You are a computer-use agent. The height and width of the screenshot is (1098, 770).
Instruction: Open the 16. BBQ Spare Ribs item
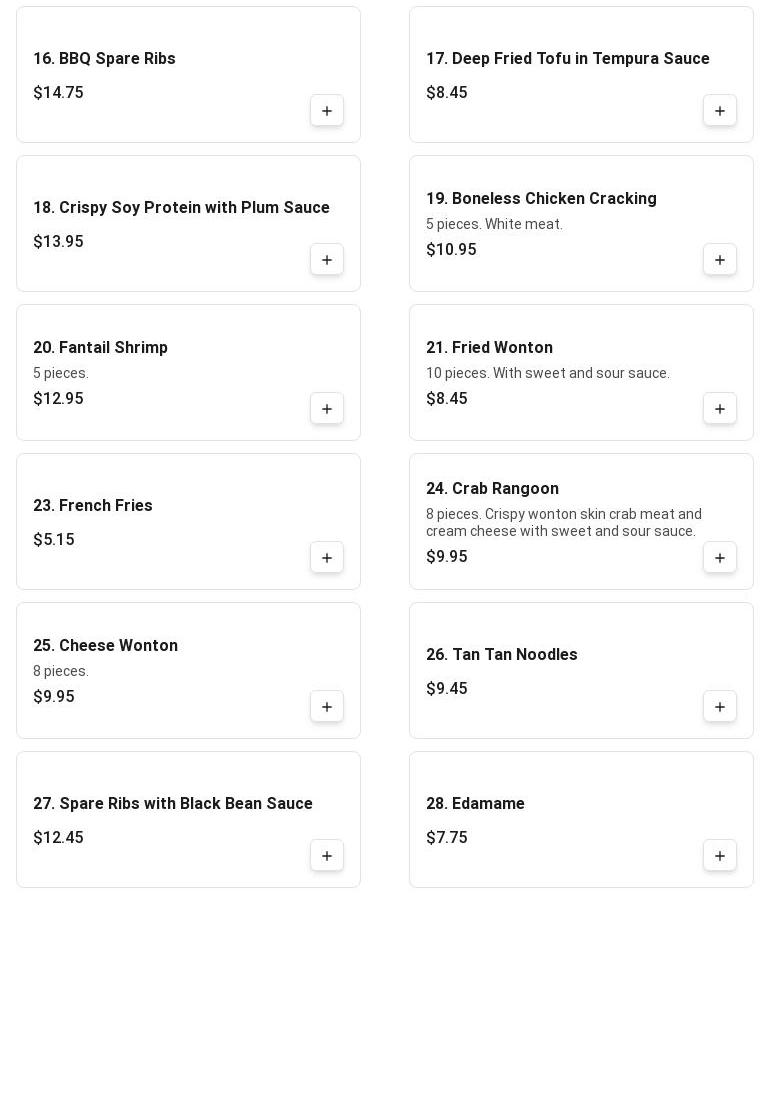(x=104, y=59)
